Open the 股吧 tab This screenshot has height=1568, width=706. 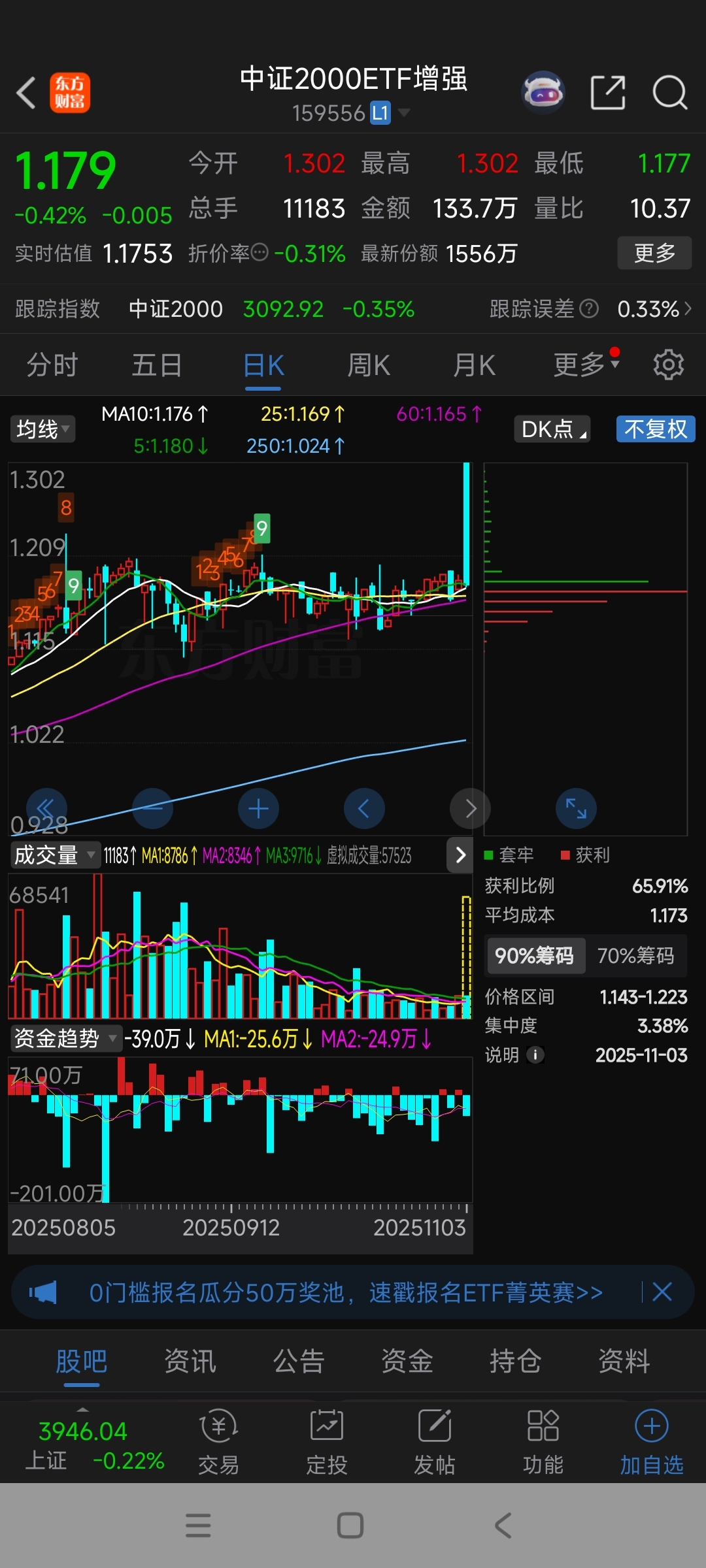click(82, 1362)
